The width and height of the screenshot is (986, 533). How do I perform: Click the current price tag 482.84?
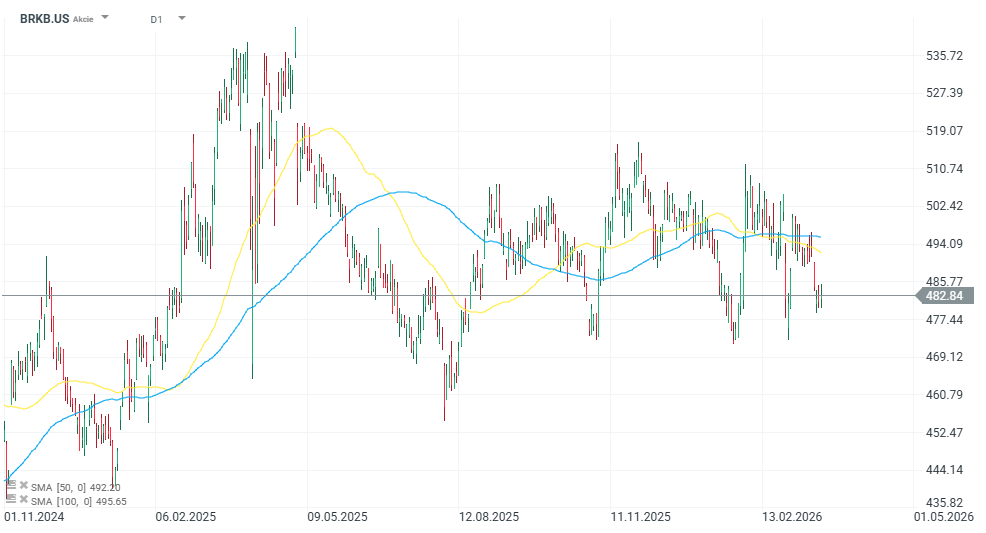pyautogui.click(x=944, y=295)
